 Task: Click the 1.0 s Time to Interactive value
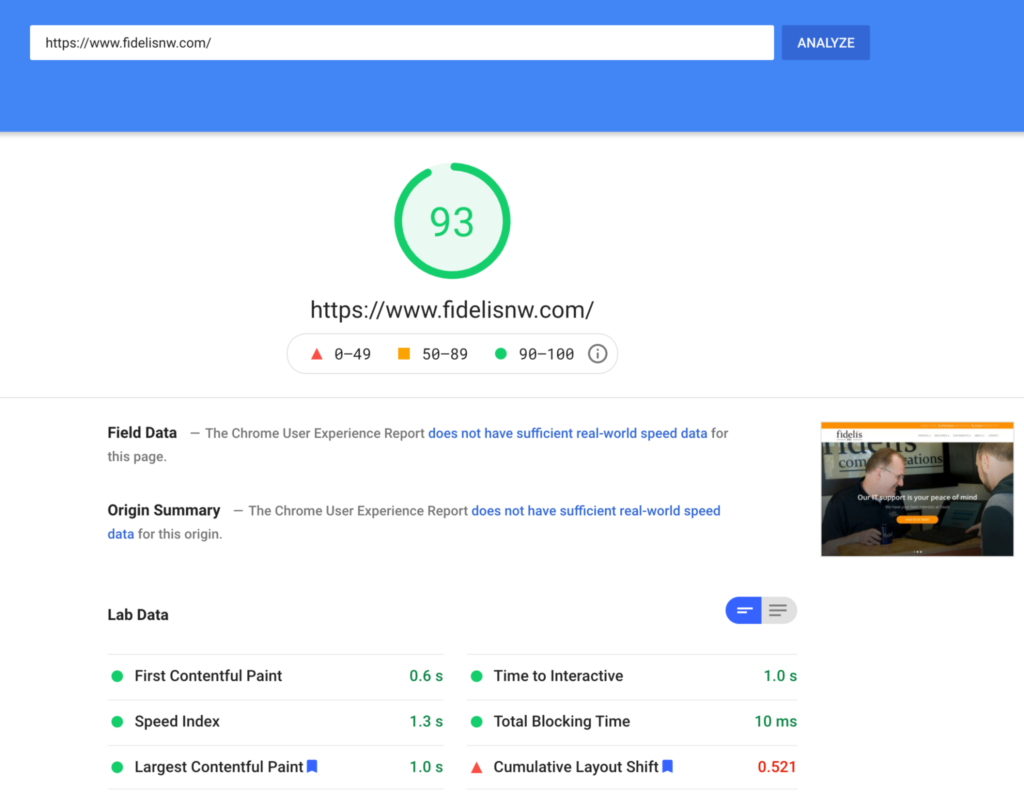coord(780,676)
